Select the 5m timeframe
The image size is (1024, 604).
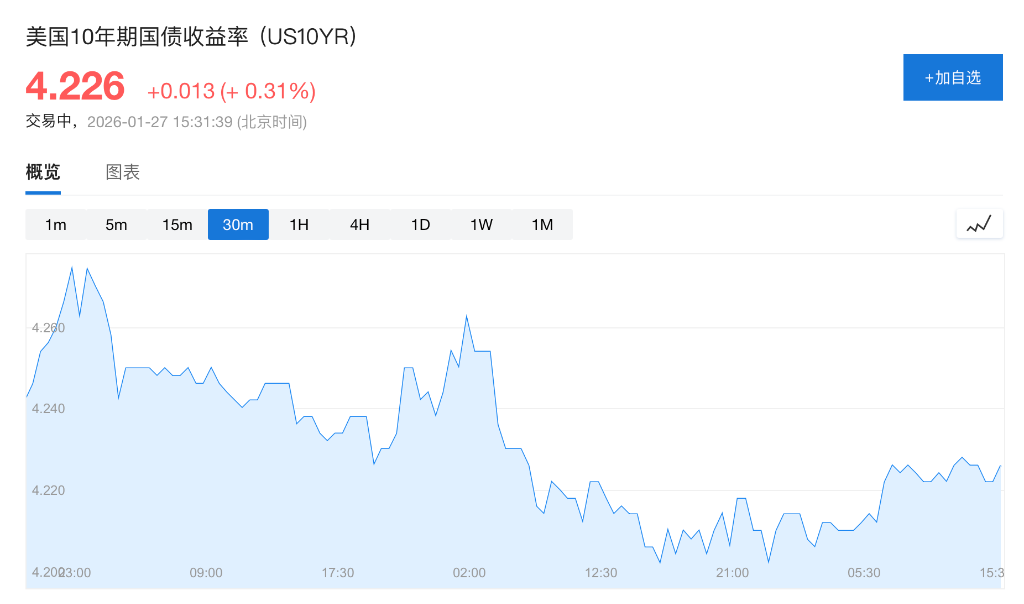(116, 225)
